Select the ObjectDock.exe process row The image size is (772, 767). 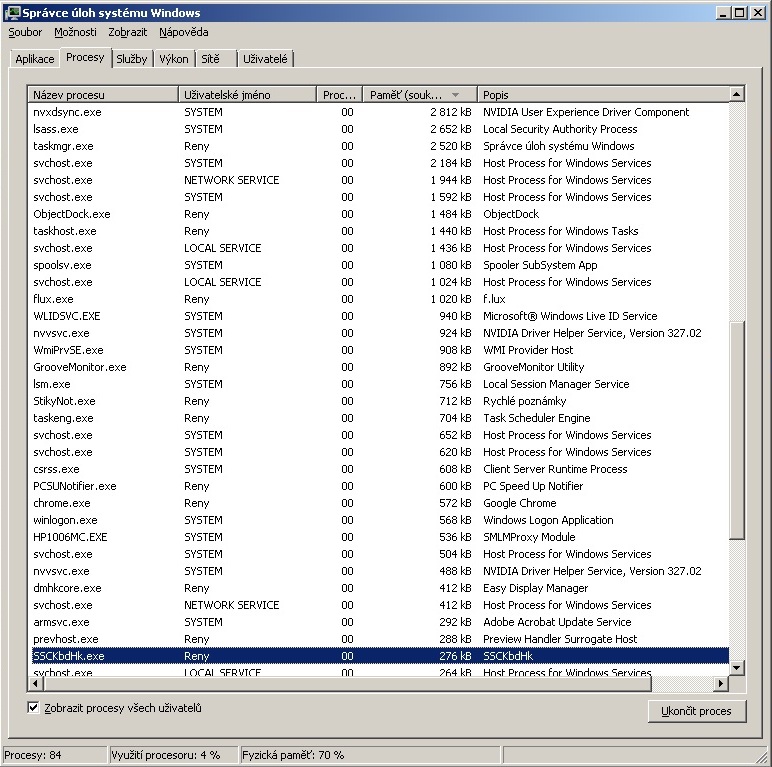[x=378, y=214]
